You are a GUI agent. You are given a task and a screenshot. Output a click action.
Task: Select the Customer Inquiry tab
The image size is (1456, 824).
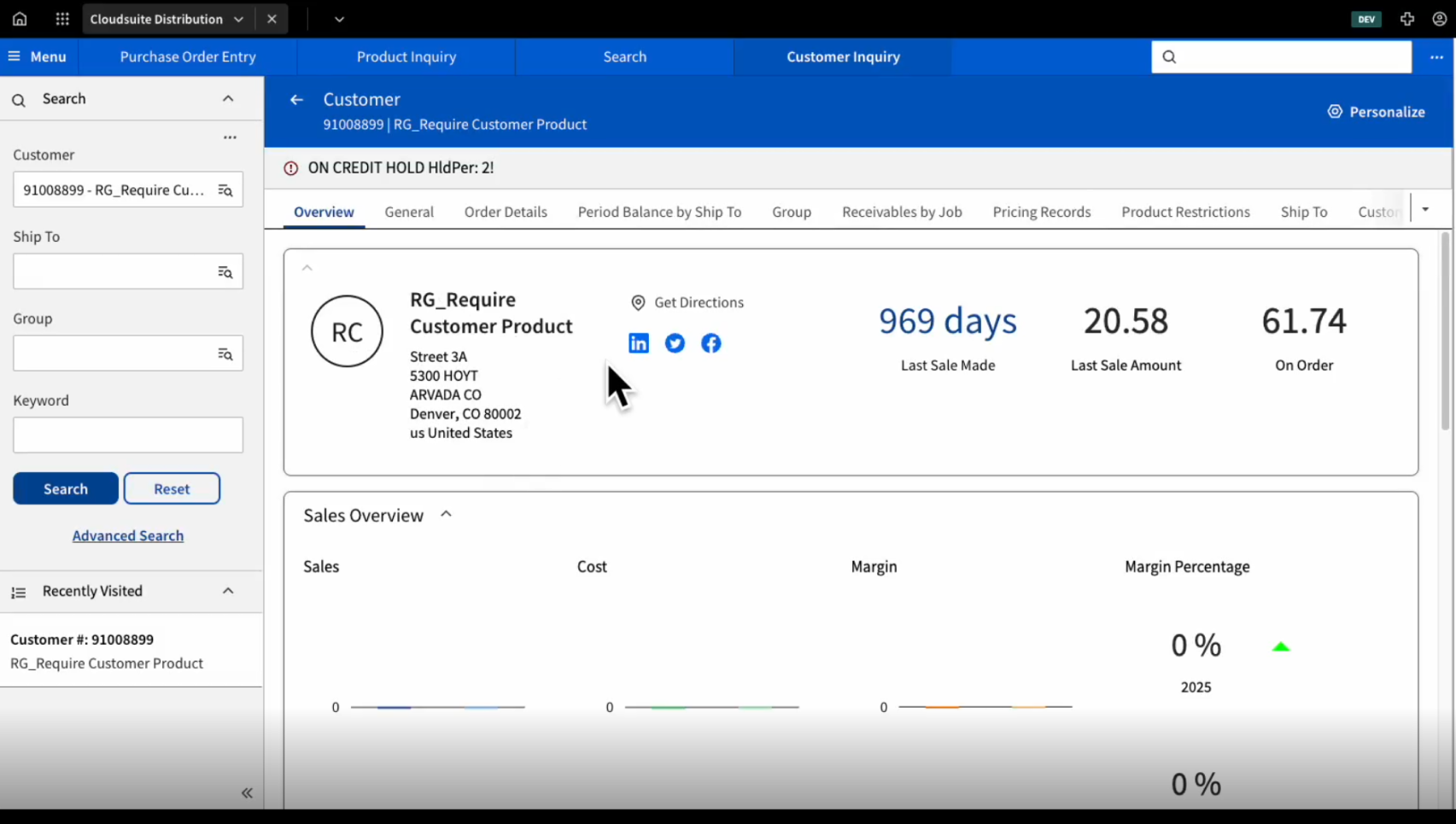tap(843, 56)
